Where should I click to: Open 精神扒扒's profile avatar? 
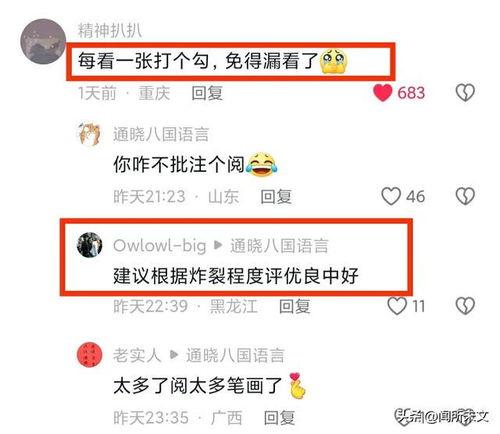(43, 41)
